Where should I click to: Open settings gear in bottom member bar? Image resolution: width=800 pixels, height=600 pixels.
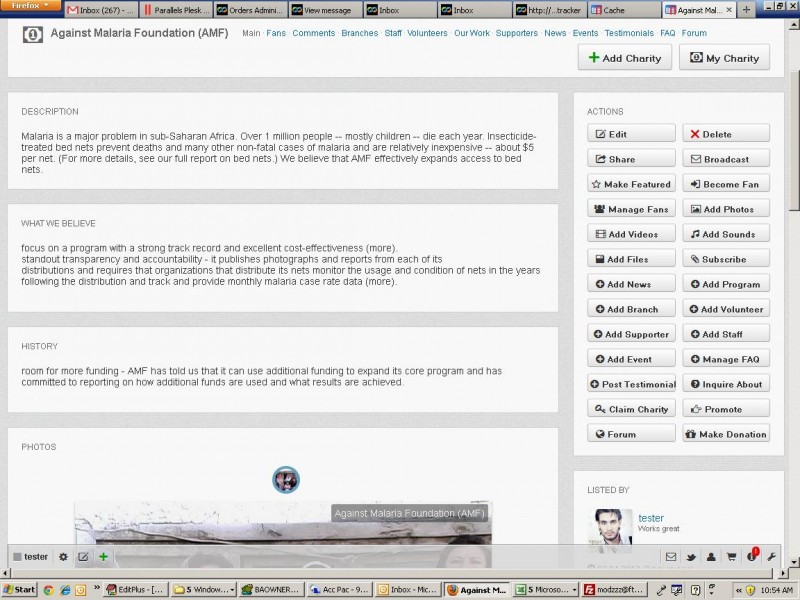click(63, 557)
